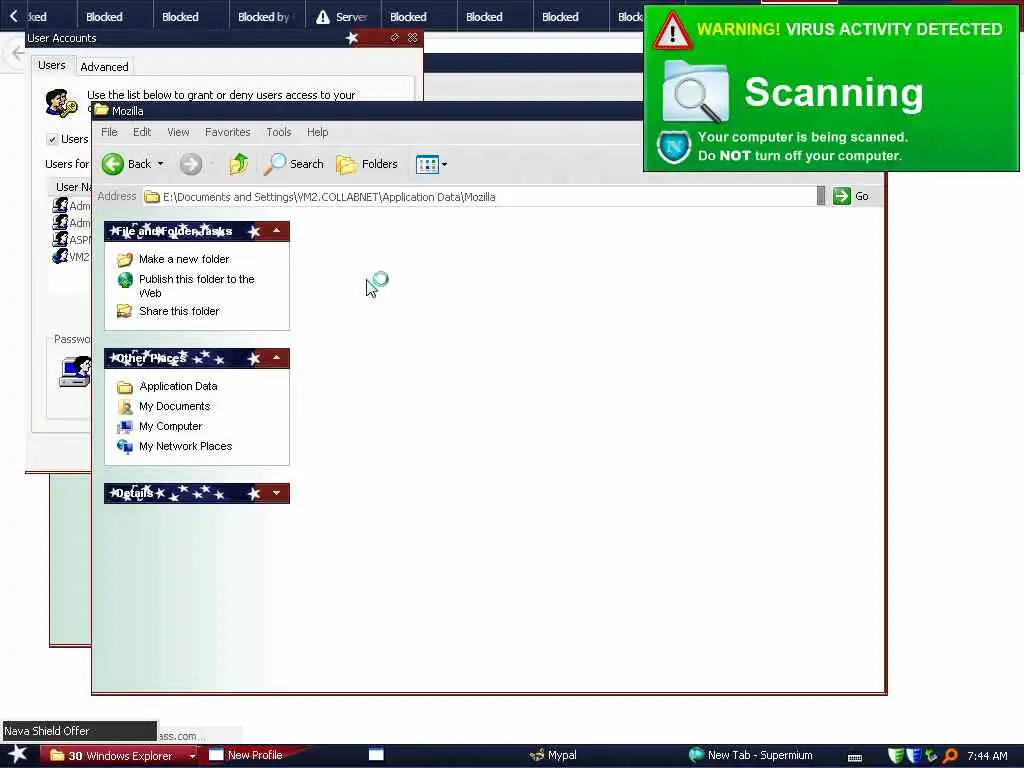Click the User Accounts keys icon
This screenshot has width=1024, height=768.
(61, 104)
